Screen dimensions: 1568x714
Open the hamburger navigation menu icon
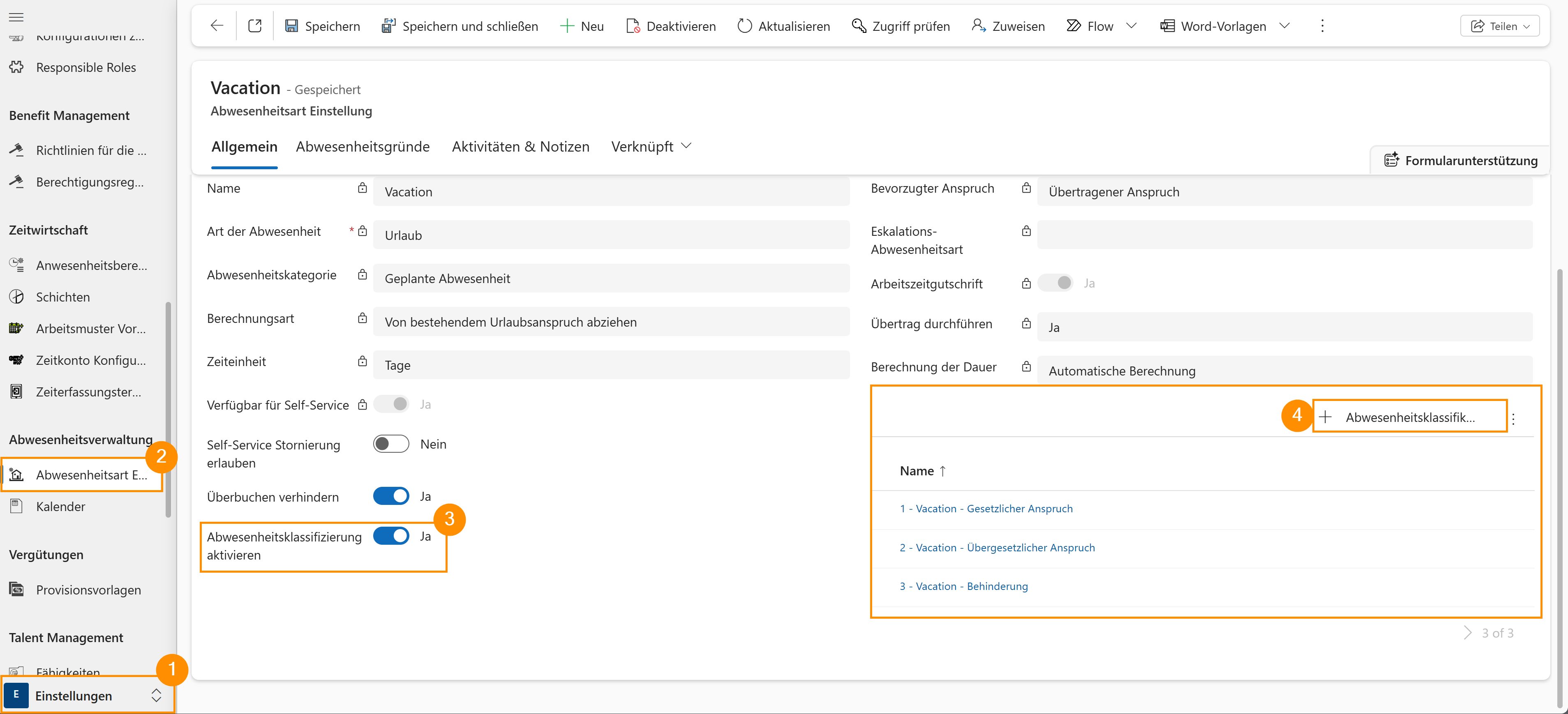[16, 16]
